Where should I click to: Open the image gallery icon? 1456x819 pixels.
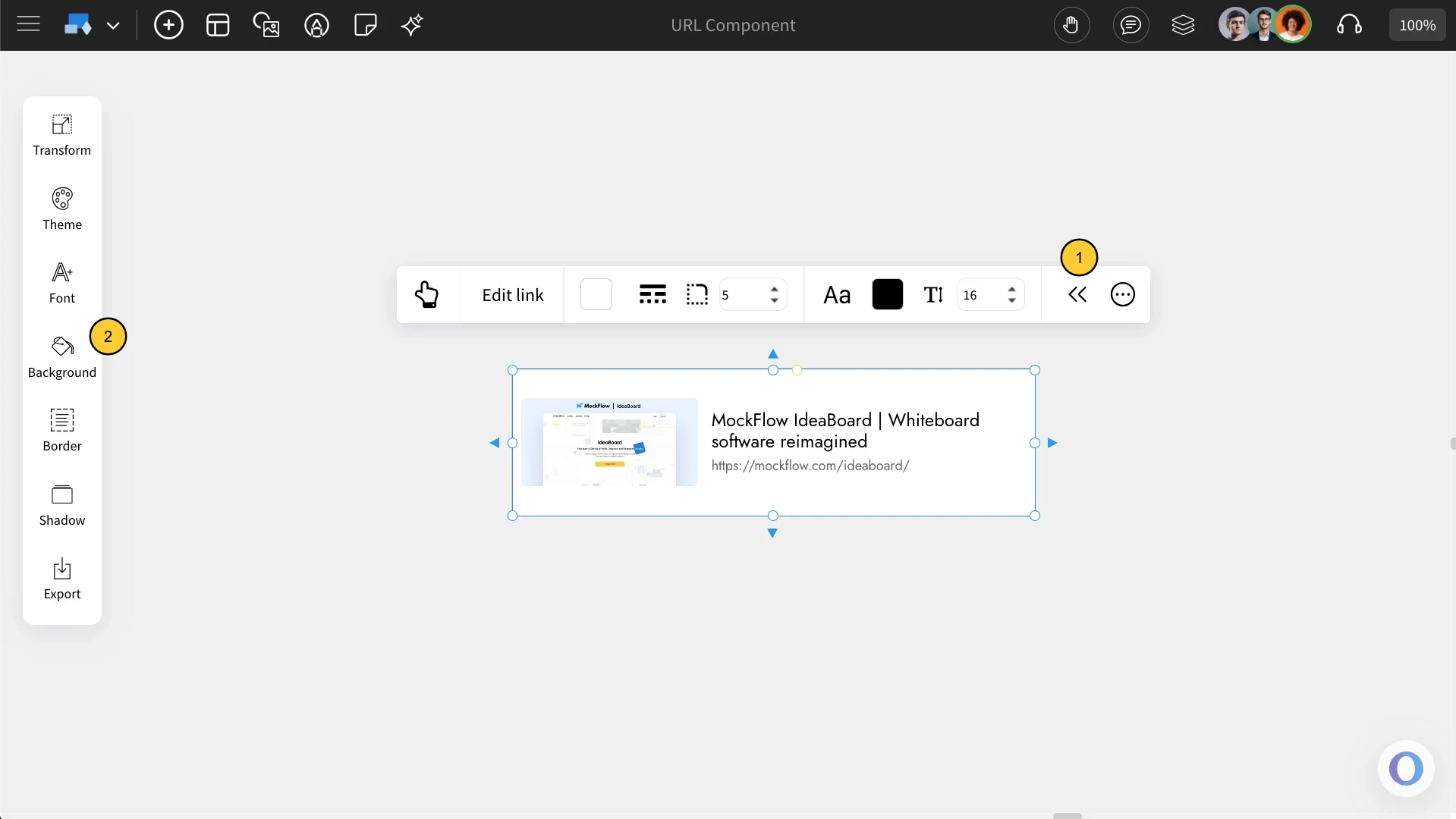coord(266,25)
